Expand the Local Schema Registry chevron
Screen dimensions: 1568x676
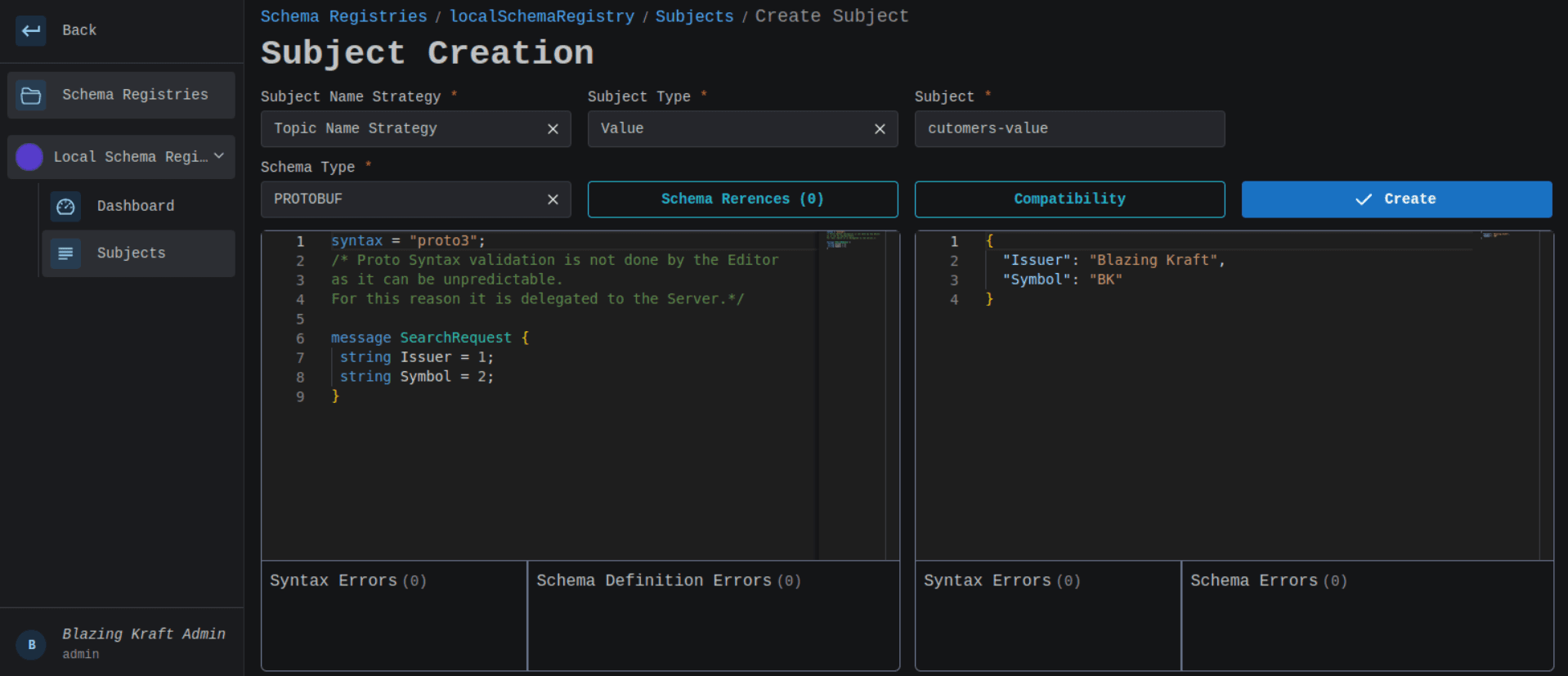(219, 156)
